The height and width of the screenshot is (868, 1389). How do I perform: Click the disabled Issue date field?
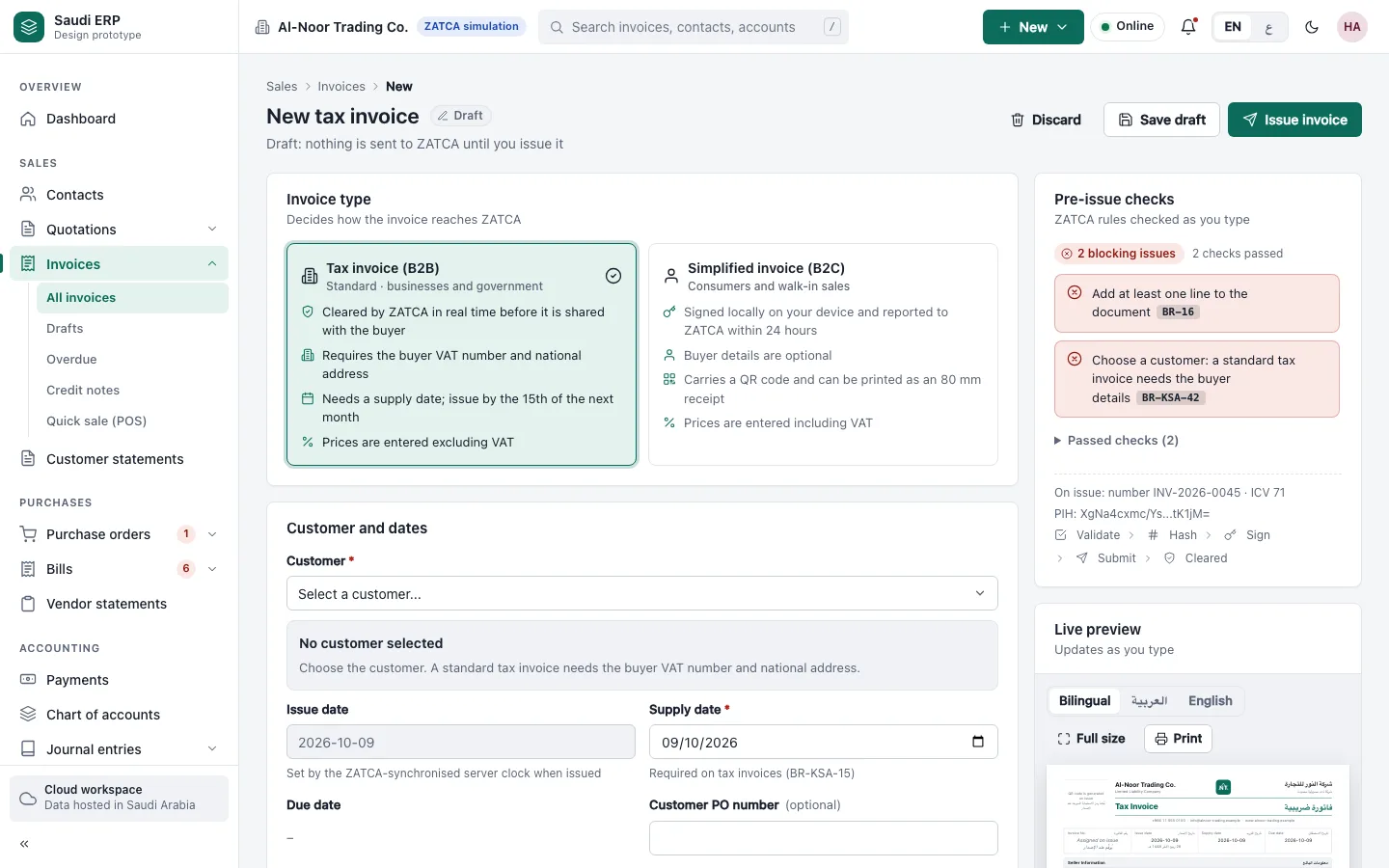click(461, 743)
